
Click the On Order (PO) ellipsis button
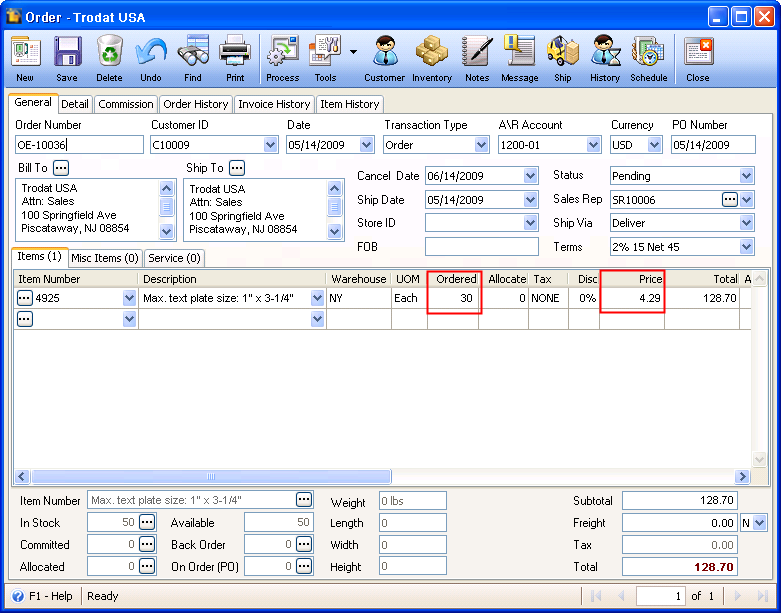tap(304, 566)
